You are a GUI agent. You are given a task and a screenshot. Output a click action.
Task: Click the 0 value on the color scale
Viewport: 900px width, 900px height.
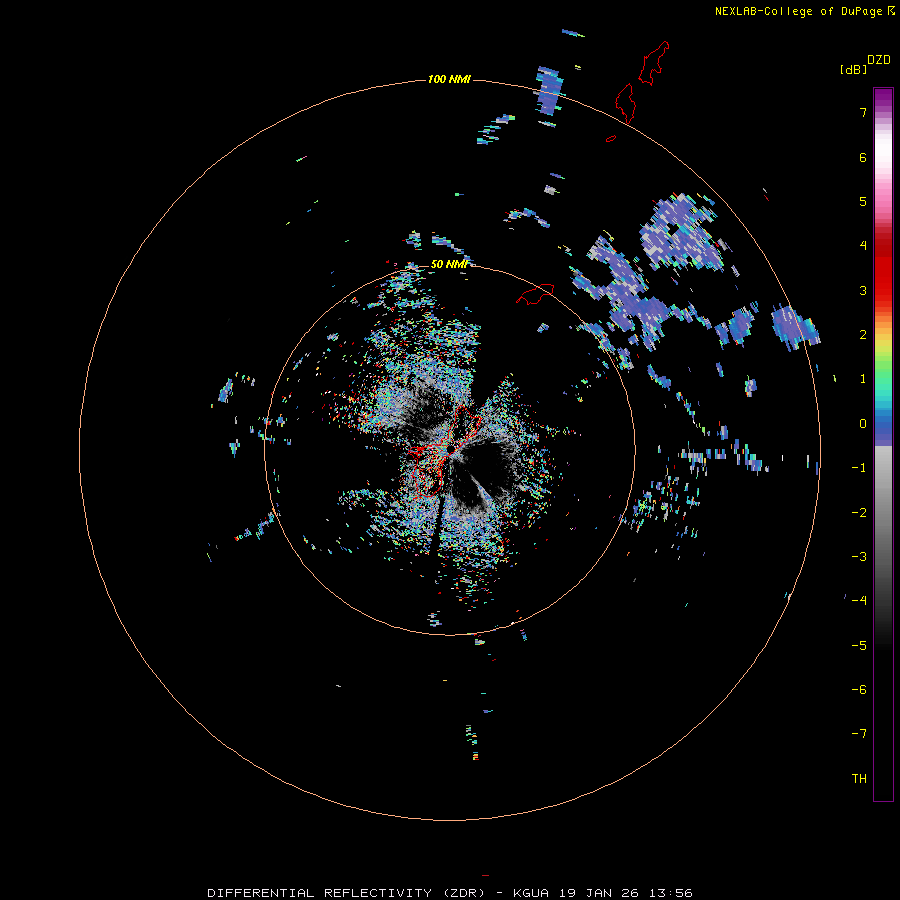(863, 424)
